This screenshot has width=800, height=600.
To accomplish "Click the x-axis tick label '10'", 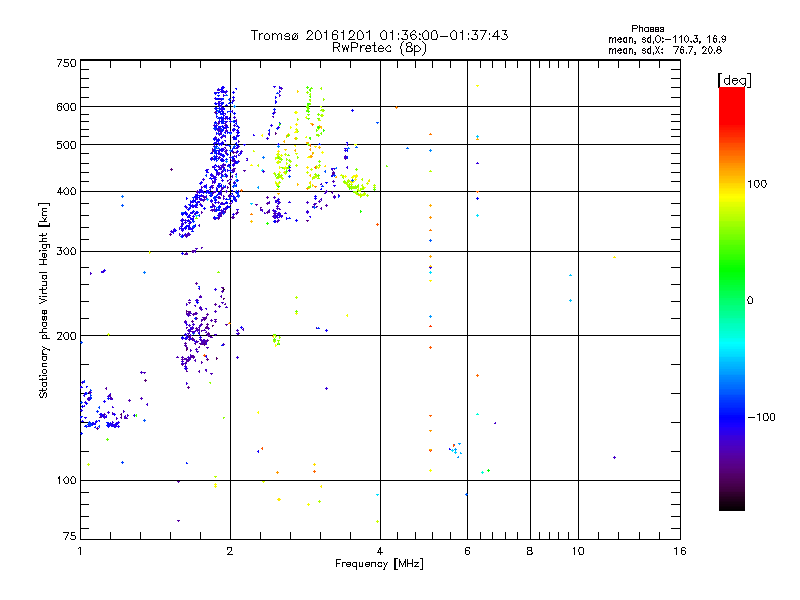I will (578, 551).
